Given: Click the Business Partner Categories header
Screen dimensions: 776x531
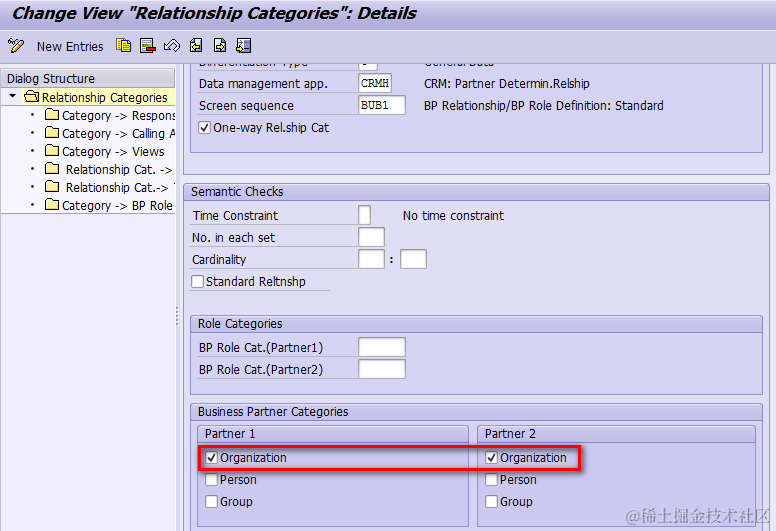Looking at the screenshot, I should click(273, 412).
